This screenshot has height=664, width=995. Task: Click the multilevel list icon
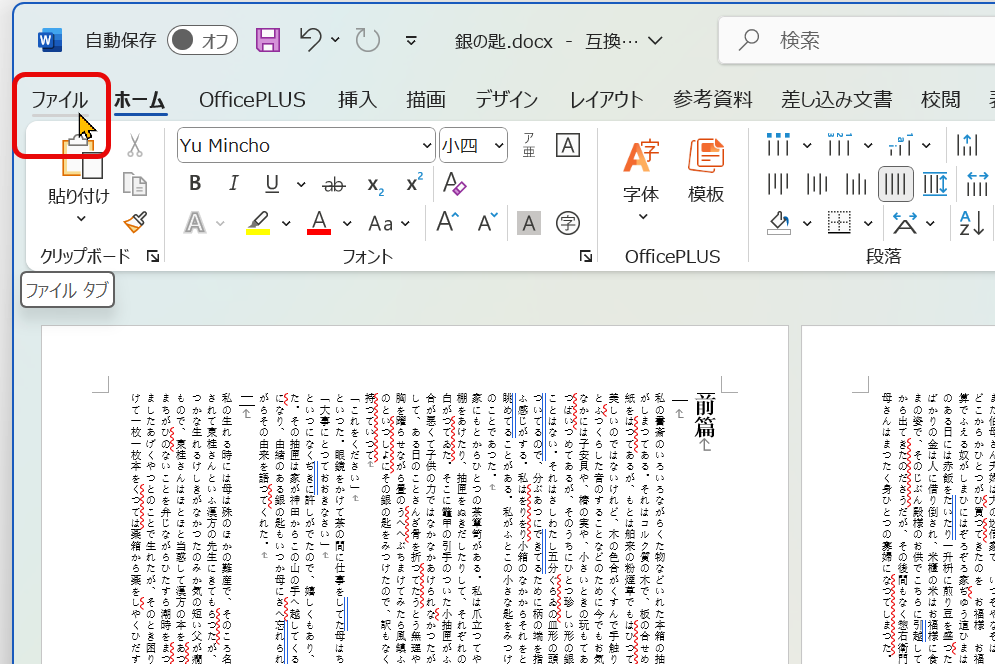pos(900,145)
